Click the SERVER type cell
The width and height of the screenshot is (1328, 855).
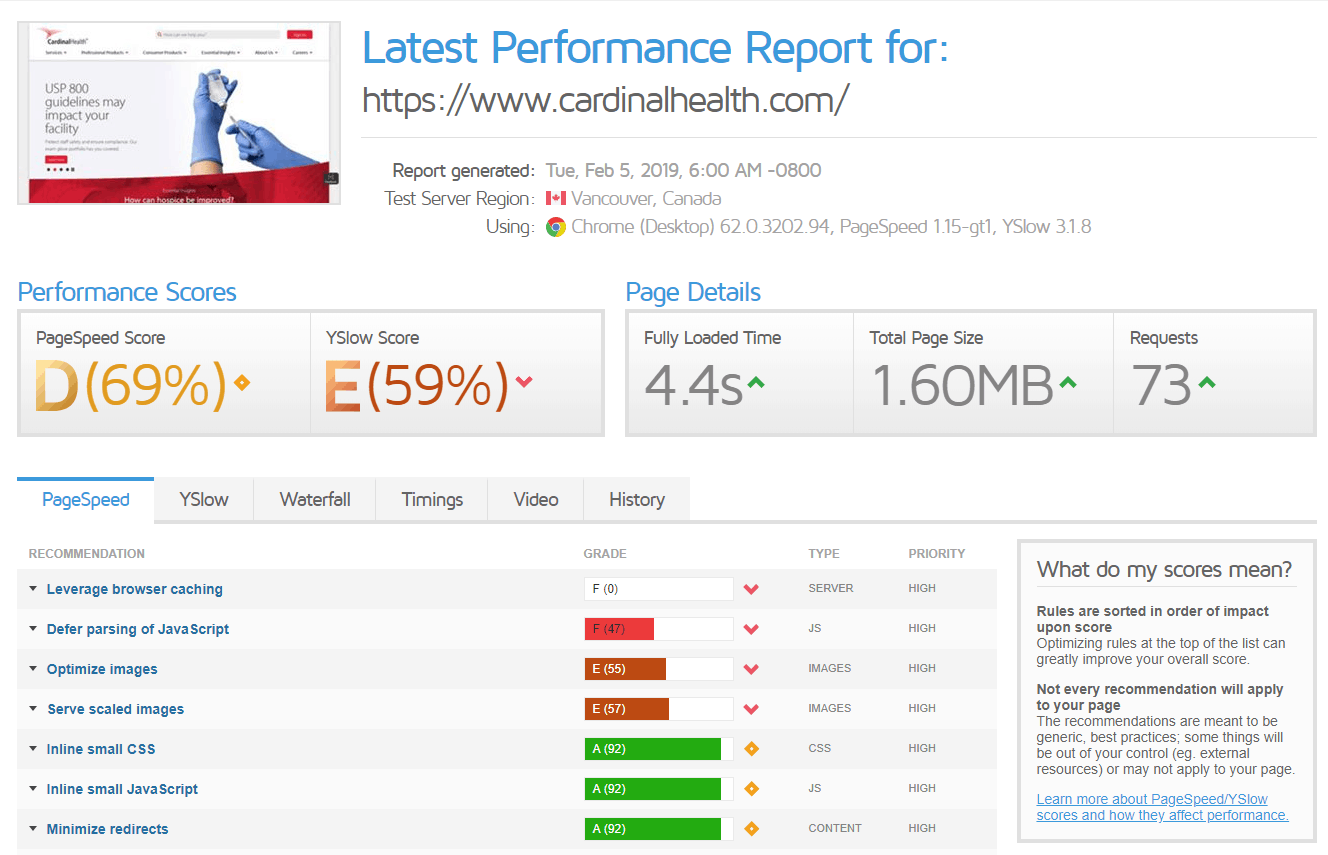coord(831,589)
